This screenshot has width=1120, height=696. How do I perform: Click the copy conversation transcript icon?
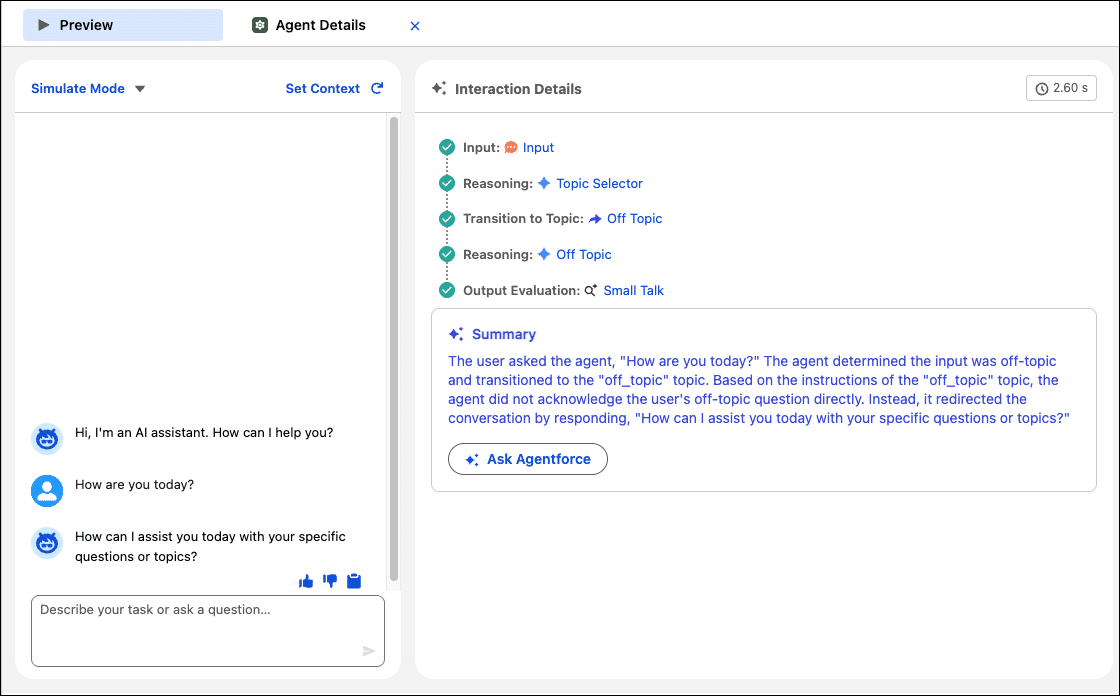354,580
